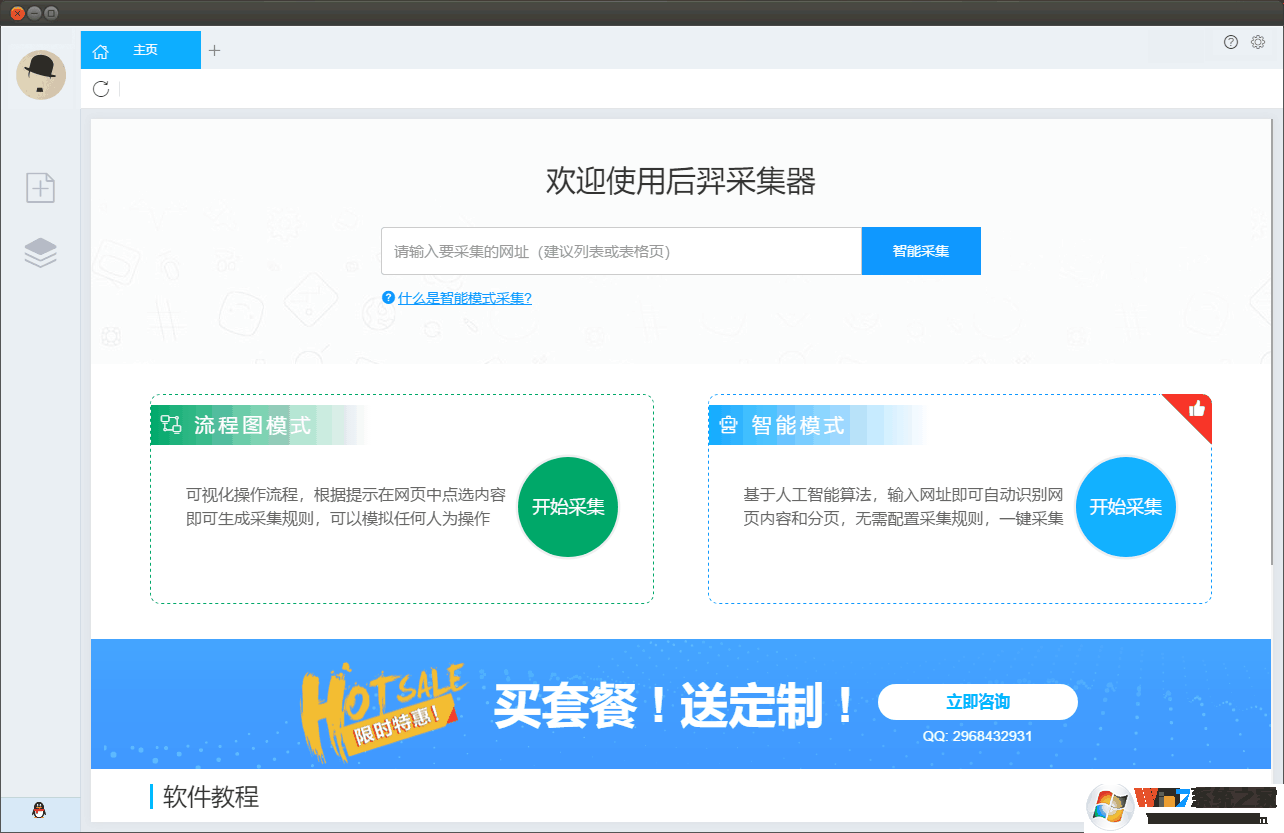
Task: Create a new task with the sidebar page icon
Action: coord(40,187)
